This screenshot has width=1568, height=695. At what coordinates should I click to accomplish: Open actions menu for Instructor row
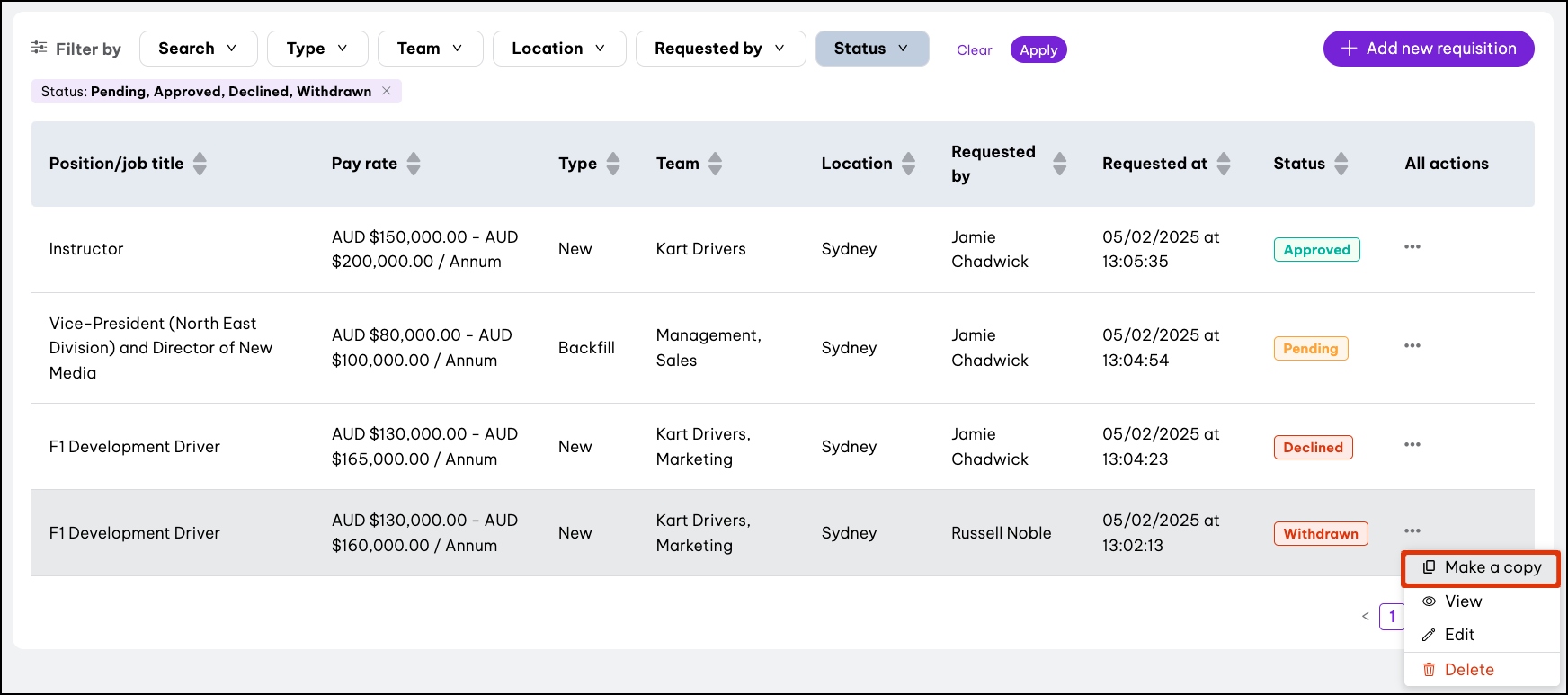1412,247
